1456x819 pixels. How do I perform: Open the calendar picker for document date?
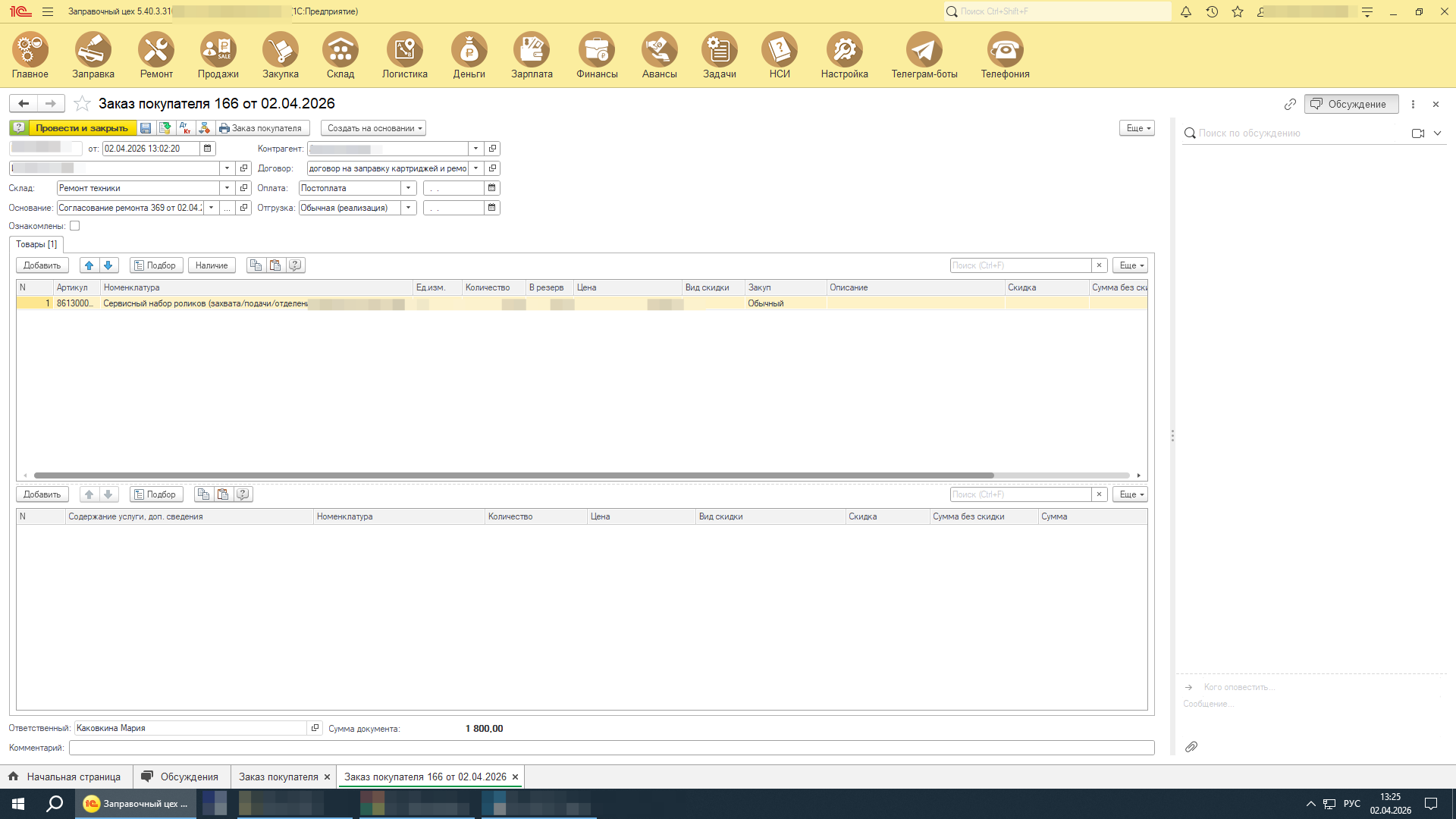pos(208,149)
